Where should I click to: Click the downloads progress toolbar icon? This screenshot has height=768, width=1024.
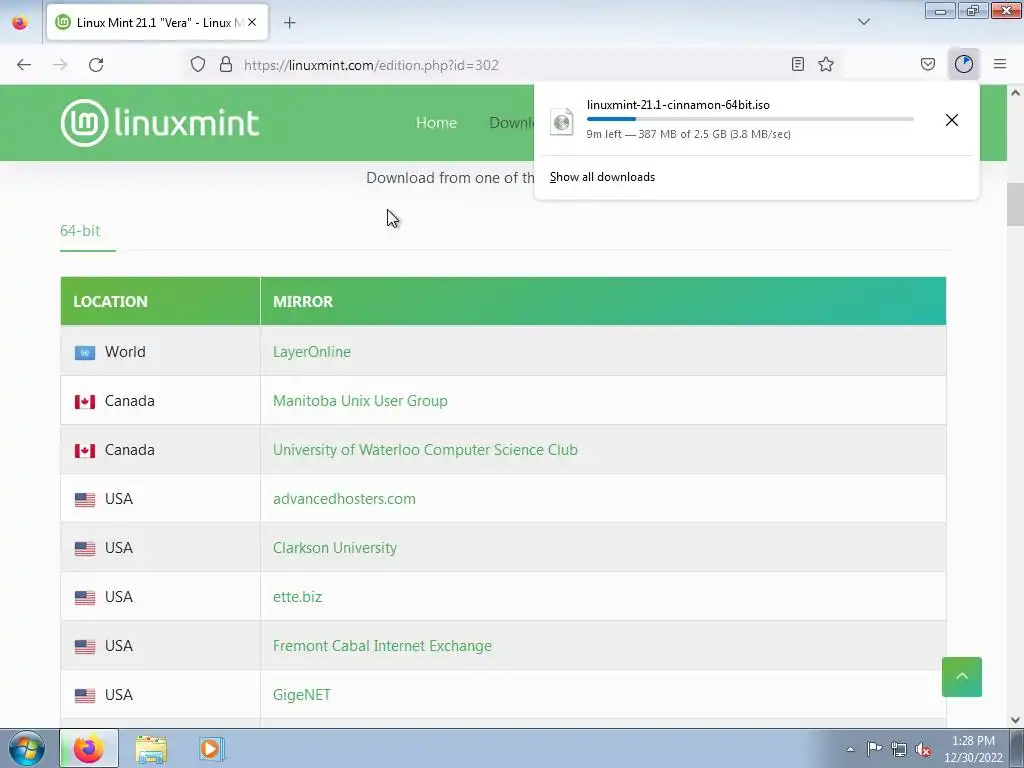[964, 64]
